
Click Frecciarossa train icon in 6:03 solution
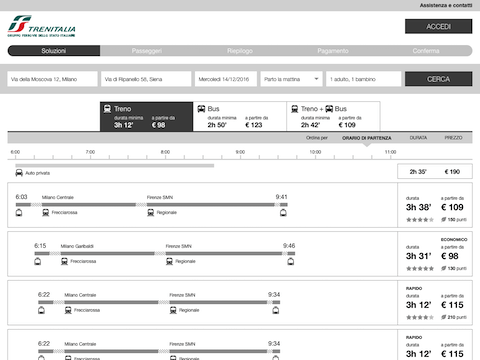pyautogui.click(x=46, y=213)
